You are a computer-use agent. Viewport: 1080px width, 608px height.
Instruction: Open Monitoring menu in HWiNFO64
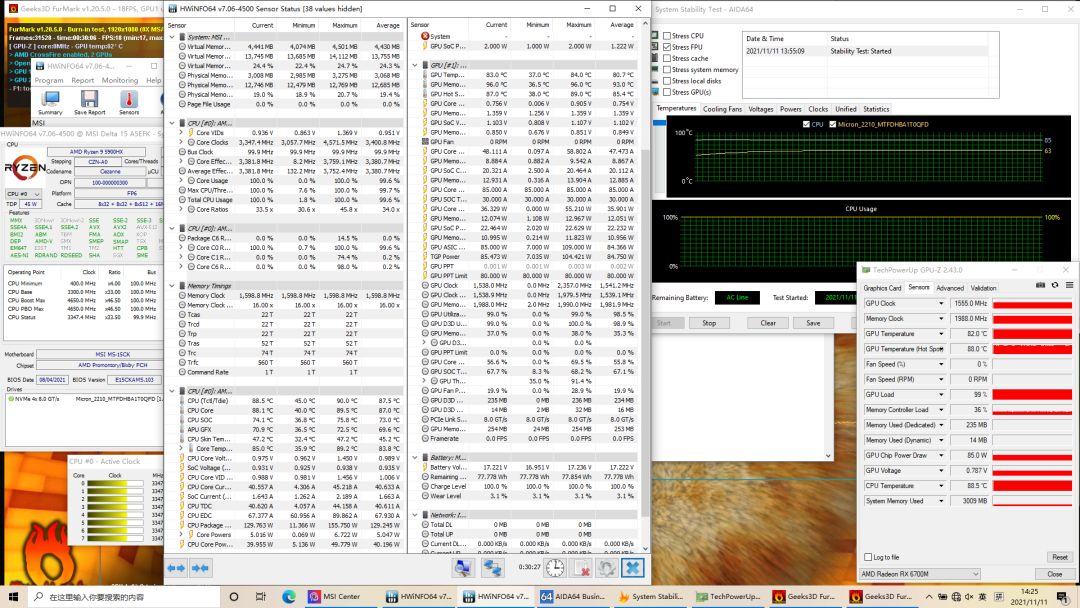tap(120, 81)
